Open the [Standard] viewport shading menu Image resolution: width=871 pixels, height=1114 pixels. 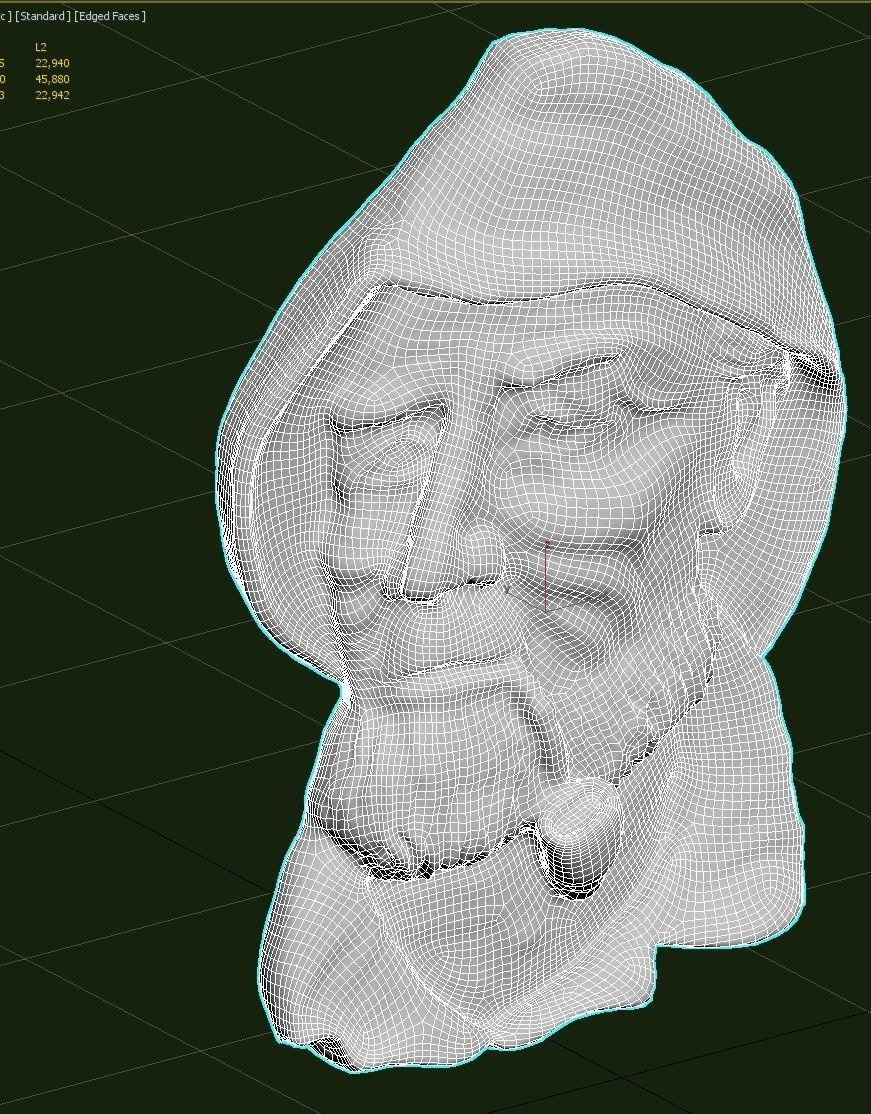click(43, 16)
